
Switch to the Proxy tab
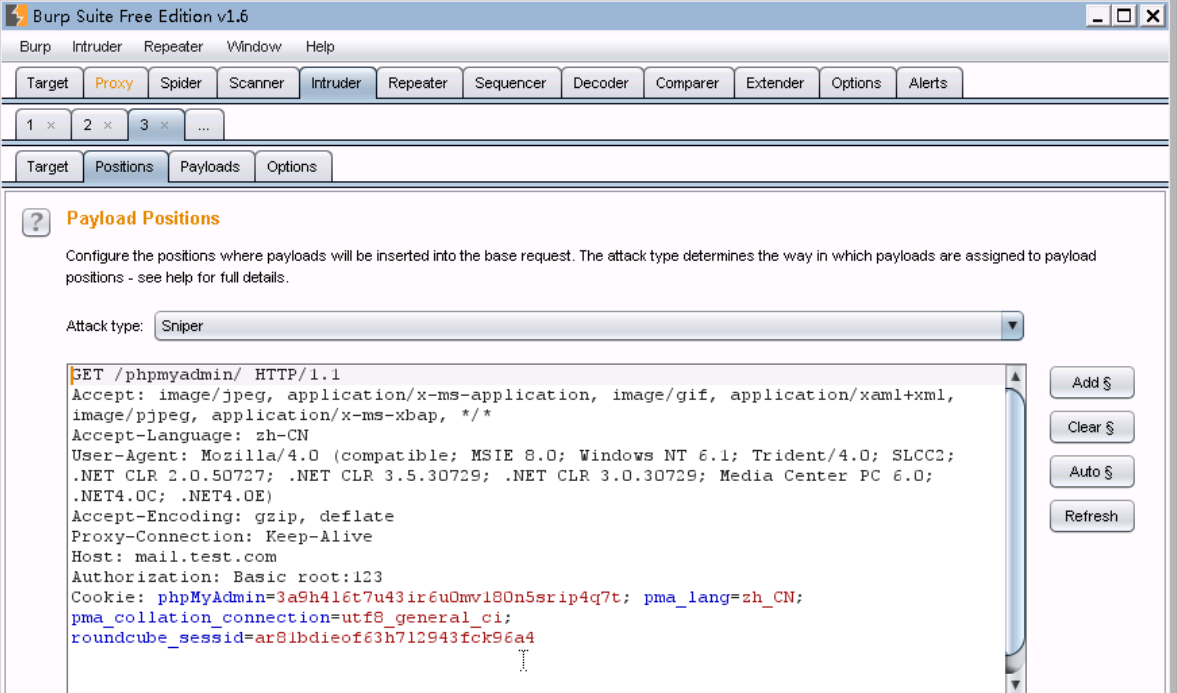click(114, 83)
